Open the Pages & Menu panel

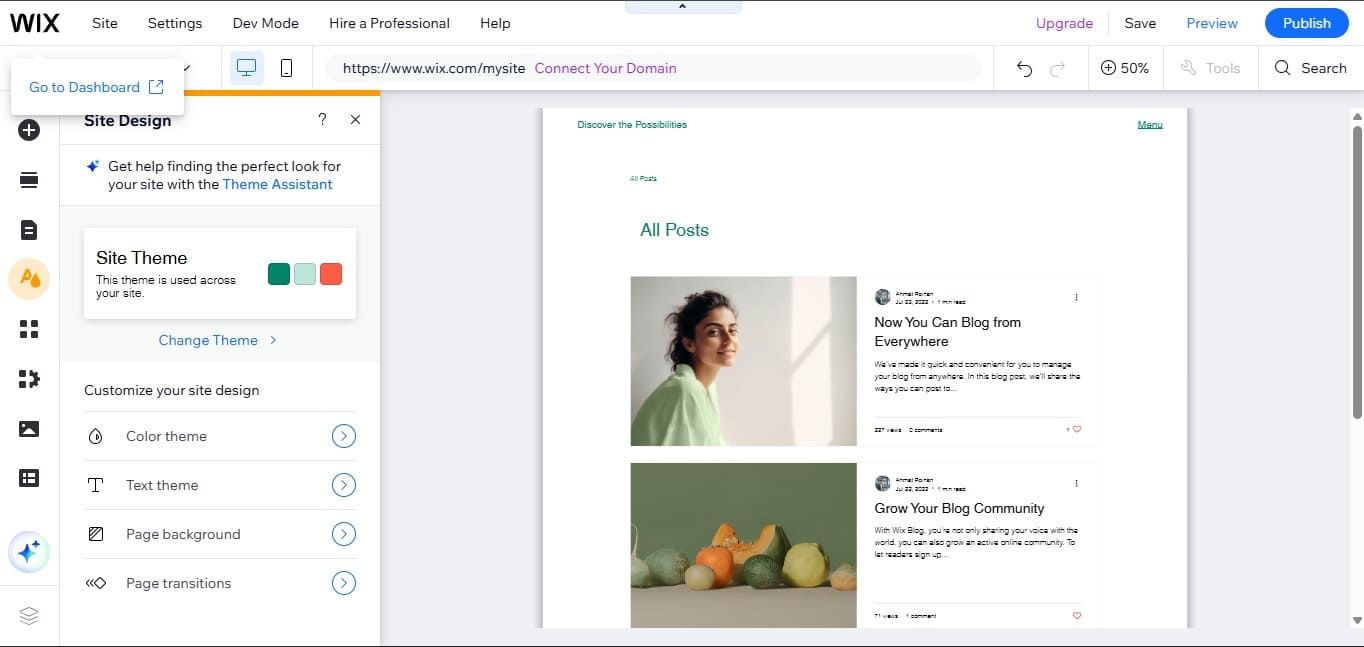(x=30, y=230)
